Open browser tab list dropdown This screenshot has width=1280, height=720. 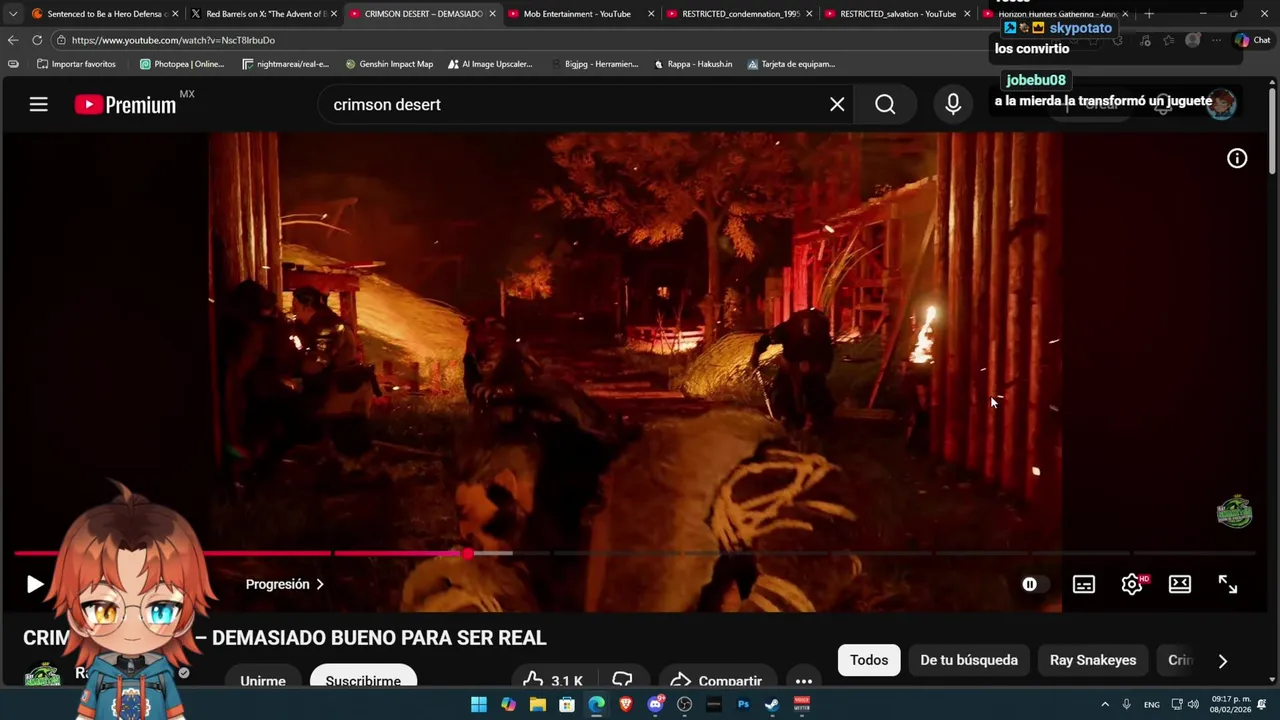coord(12,14)
